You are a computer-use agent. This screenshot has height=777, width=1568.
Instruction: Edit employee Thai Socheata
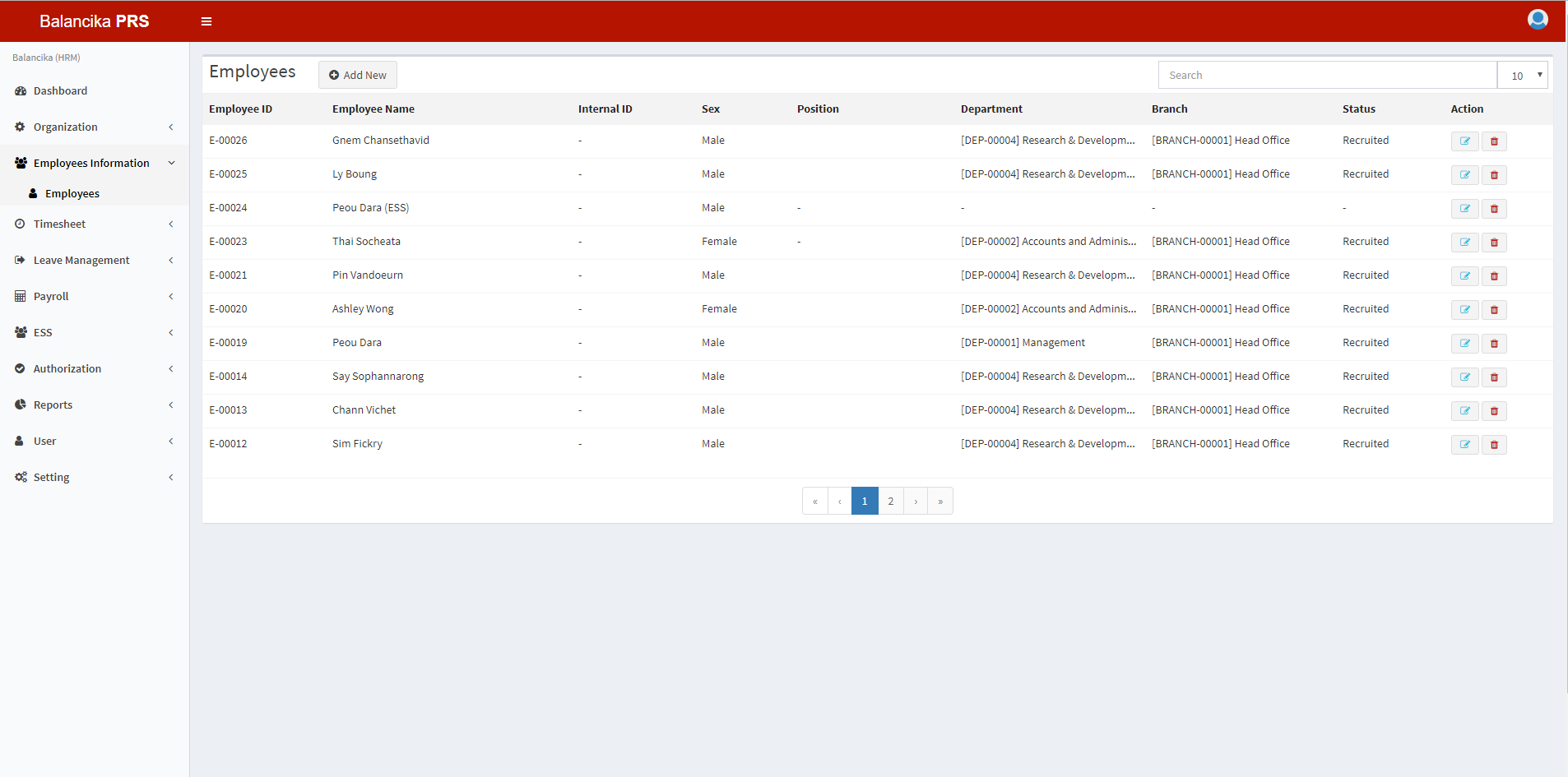click(1464, 243)
